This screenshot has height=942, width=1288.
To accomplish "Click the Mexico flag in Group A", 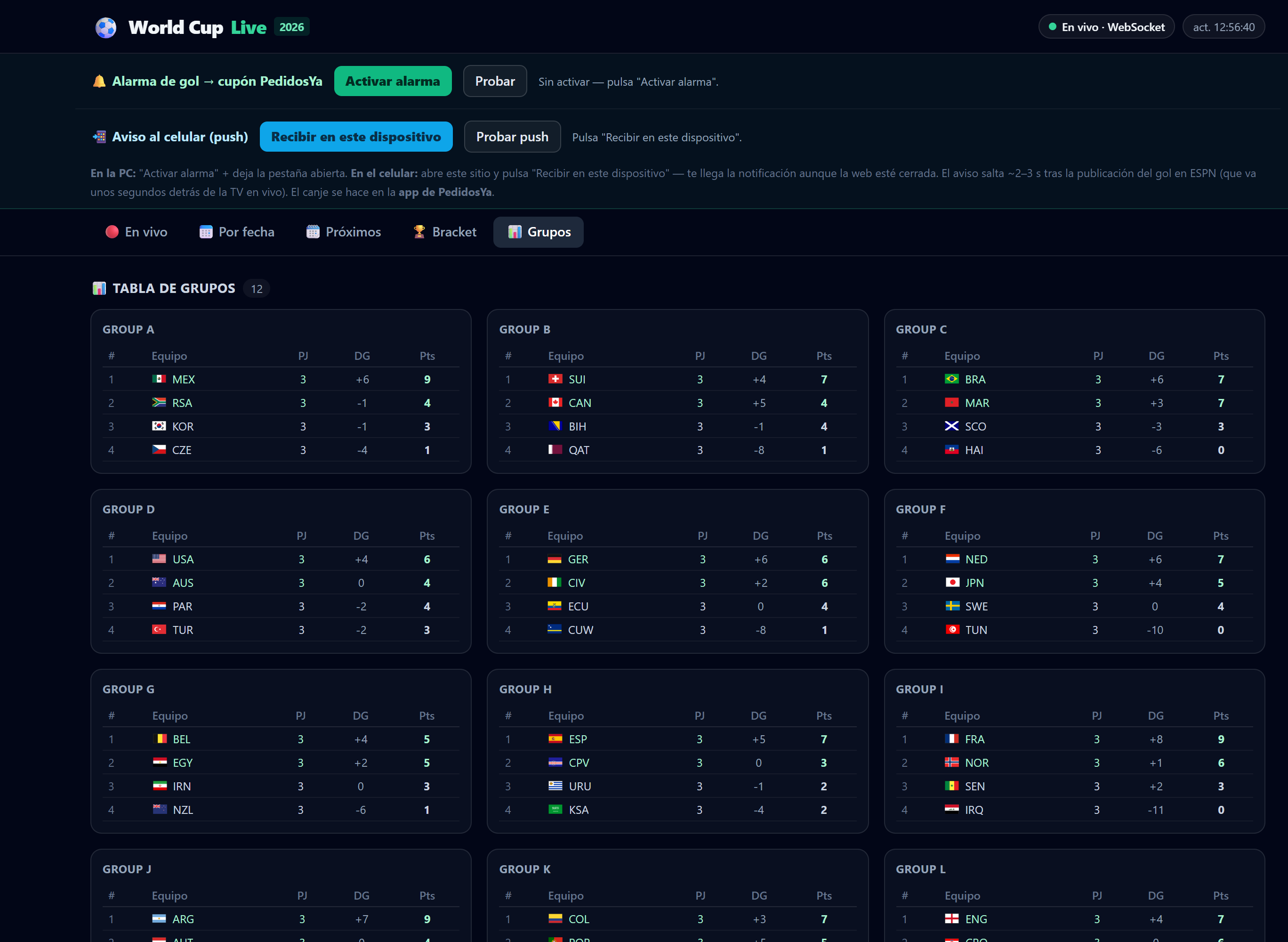I will [x=159, y=379].
